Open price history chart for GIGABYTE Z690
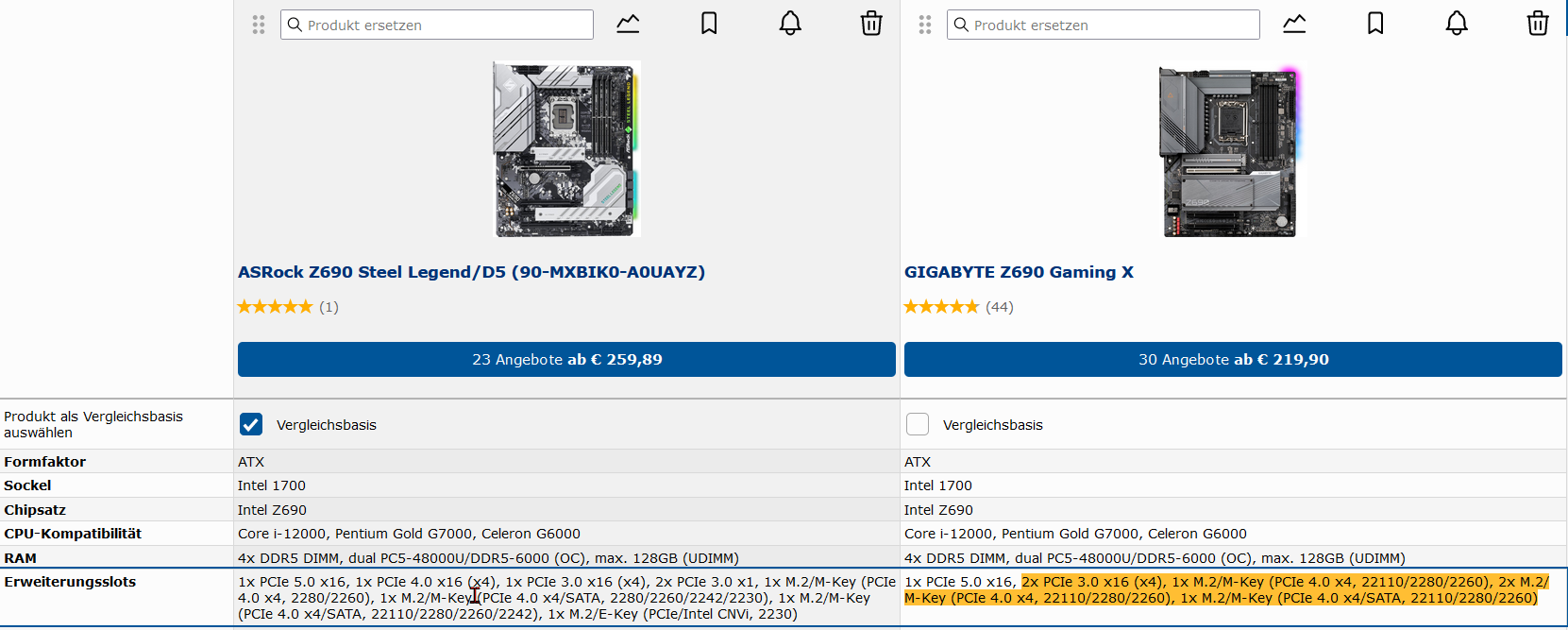This screenshot has height=630, width=1568. (1294, 24)
